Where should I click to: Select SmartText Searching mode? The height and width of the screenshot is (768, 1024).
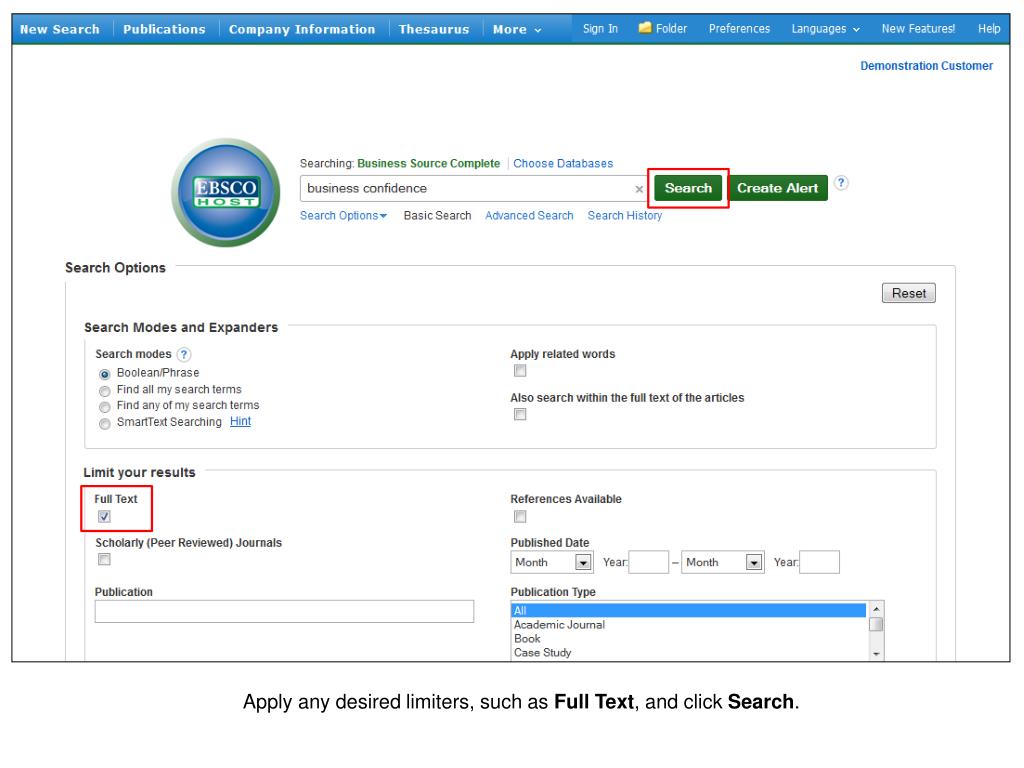pyautogui.click(x=104, y=424)
